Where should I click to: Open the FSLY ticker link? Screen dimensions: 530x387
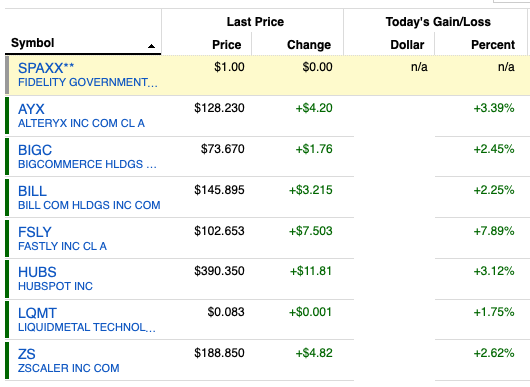click(34, 232)
